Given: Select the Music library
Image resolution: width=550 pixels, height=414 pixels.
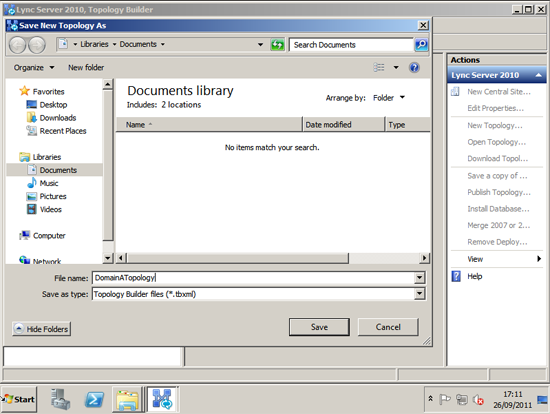Looking at the screenshot, I should point(48,183).
